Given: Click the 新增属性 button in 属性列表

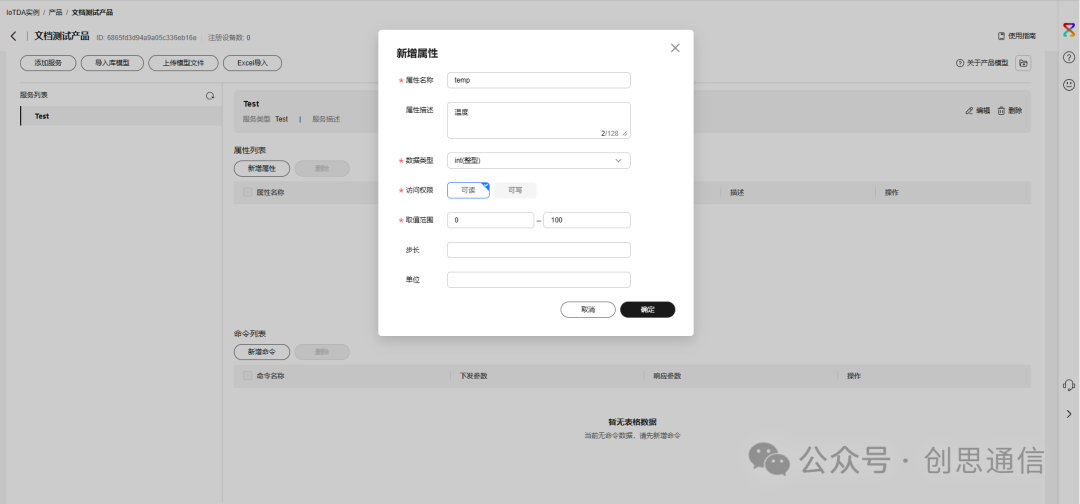Looking at the screenshot, I should [x=262, y=169].
